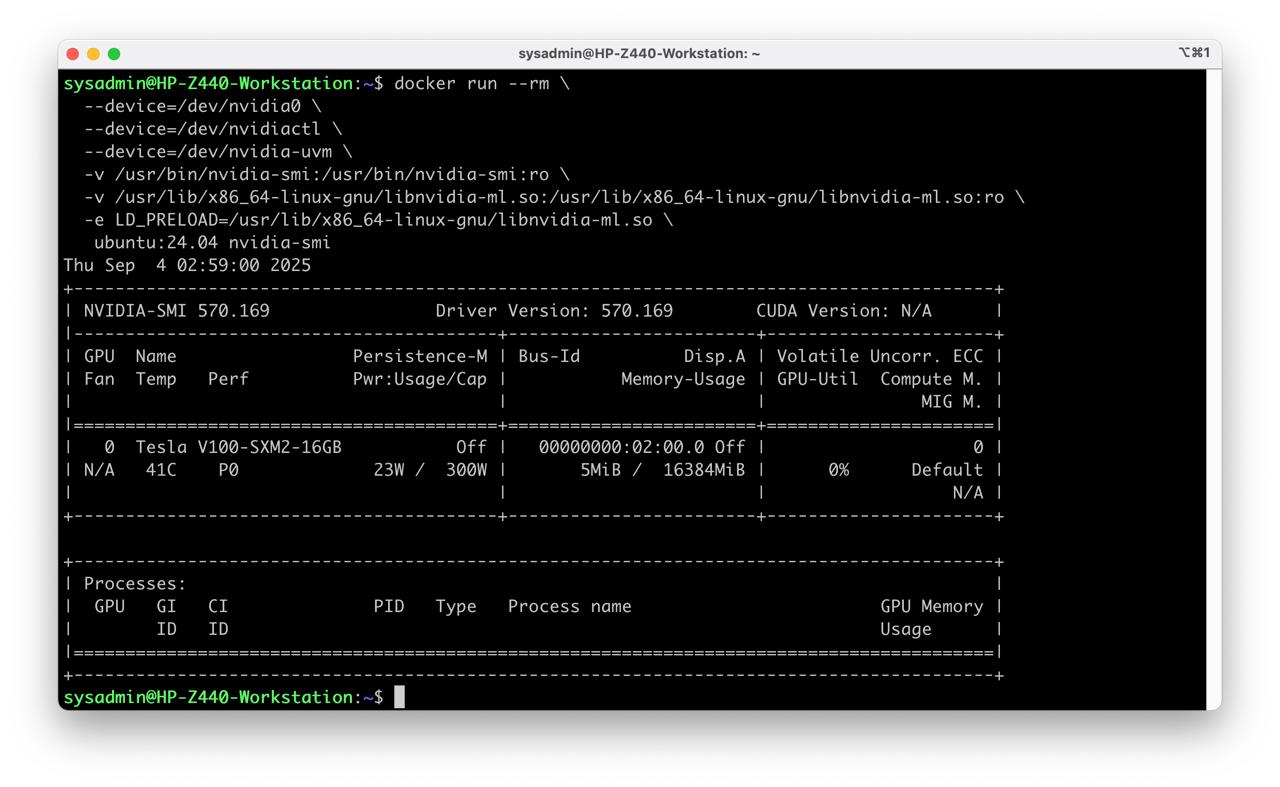Click the bus id '00000000:02:00.0'
Viewport: 1280px width, 787px height.
coord(621,448)
